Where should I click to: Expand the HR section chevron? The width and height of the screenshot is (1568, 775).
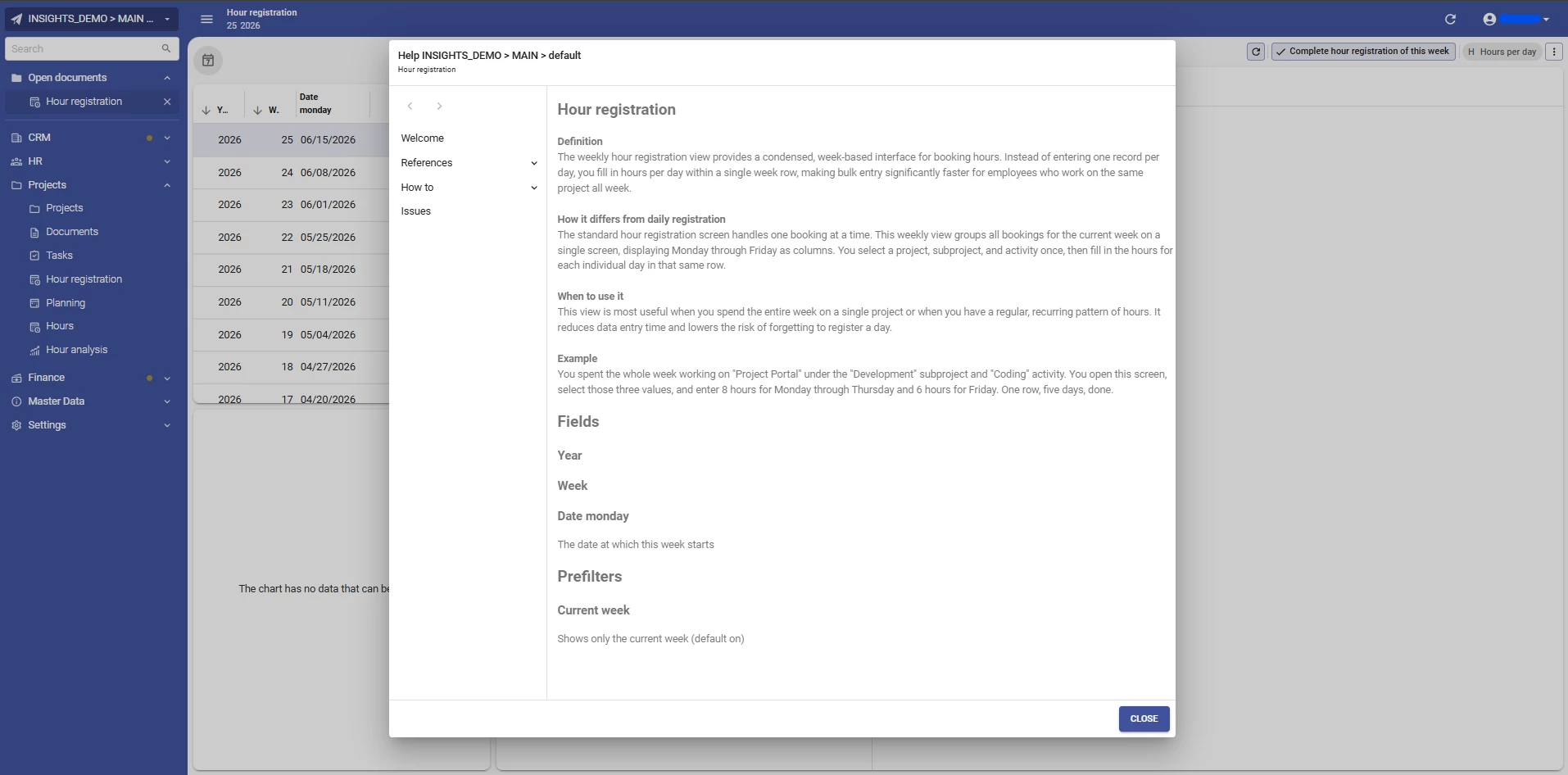click(167, 161)
